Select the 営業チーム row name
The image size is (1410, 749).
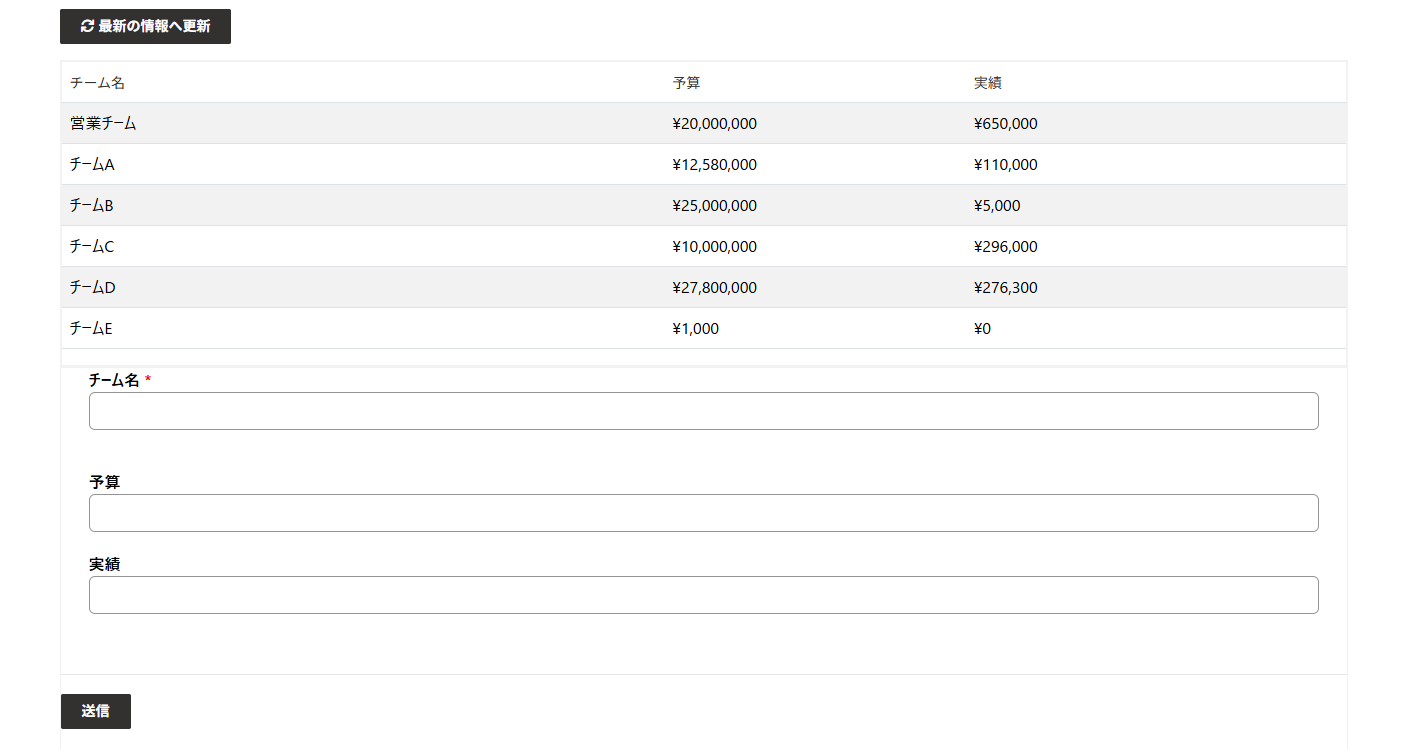tap(103, 124)
